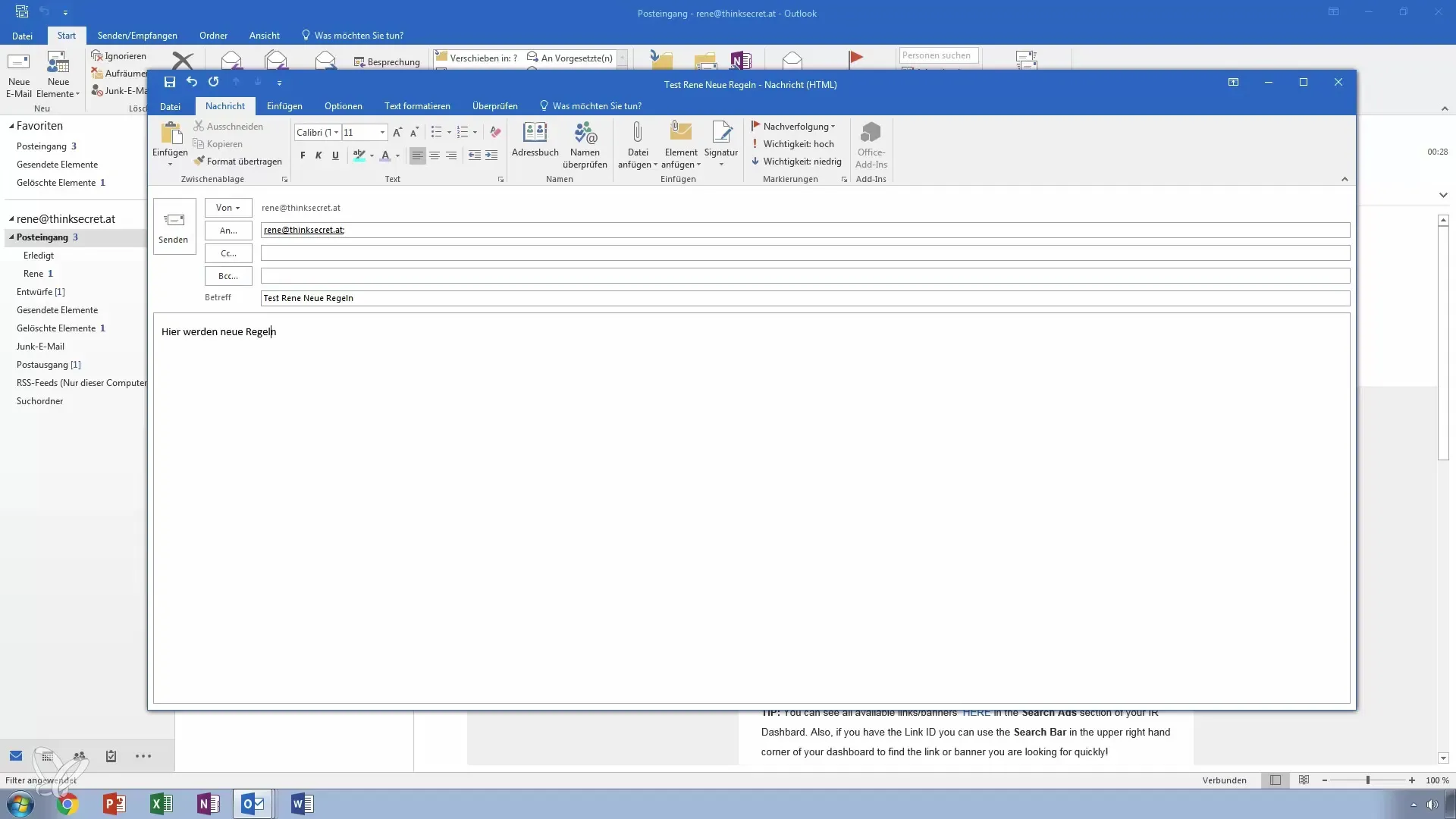
Task: Toggle italic formatting (K)
Action: (x=318, y=155)
